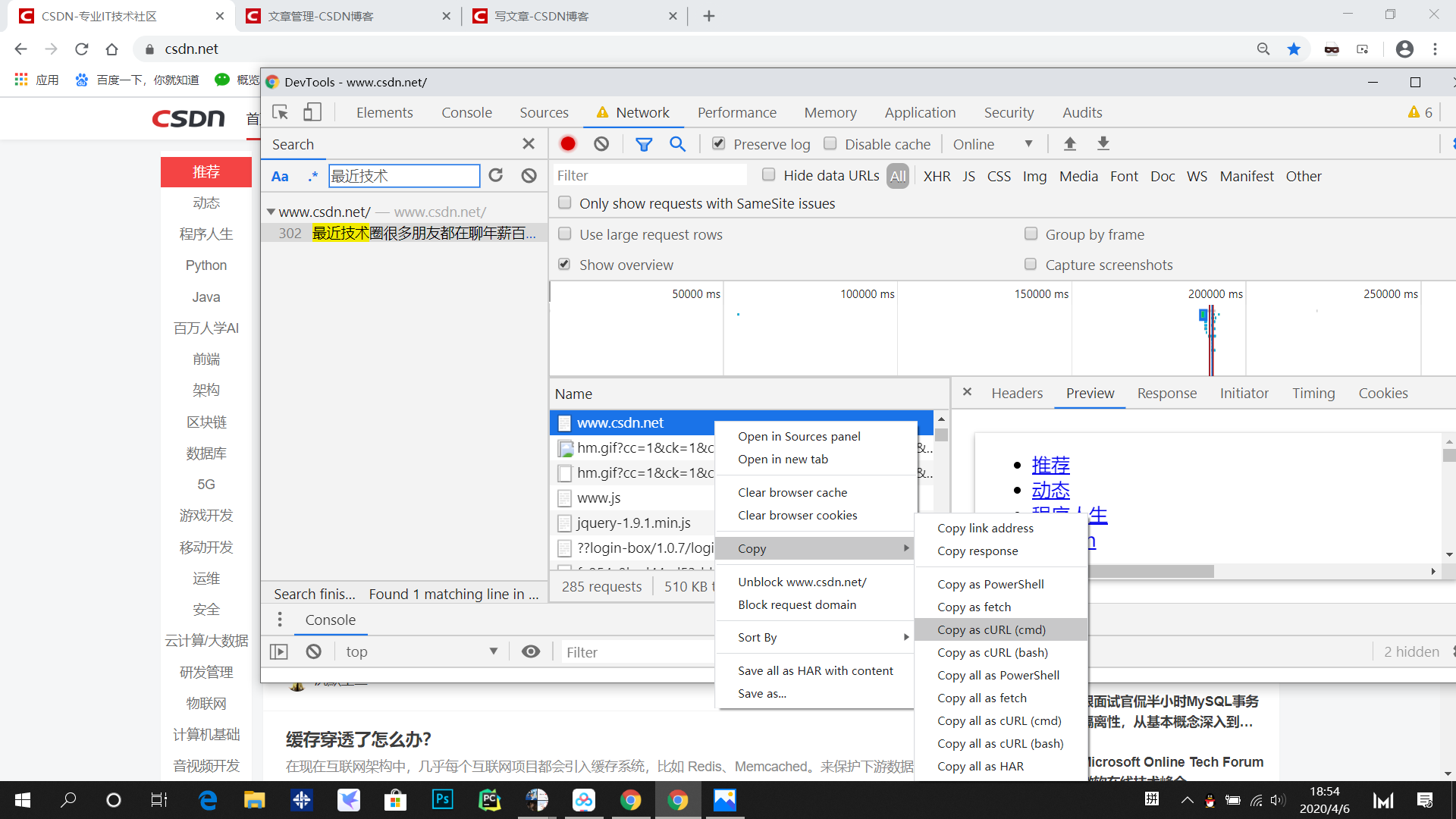Export HAR with the download arrow
The width and height of the screenshot is (1456, 819).
[x=1103, y=143]
